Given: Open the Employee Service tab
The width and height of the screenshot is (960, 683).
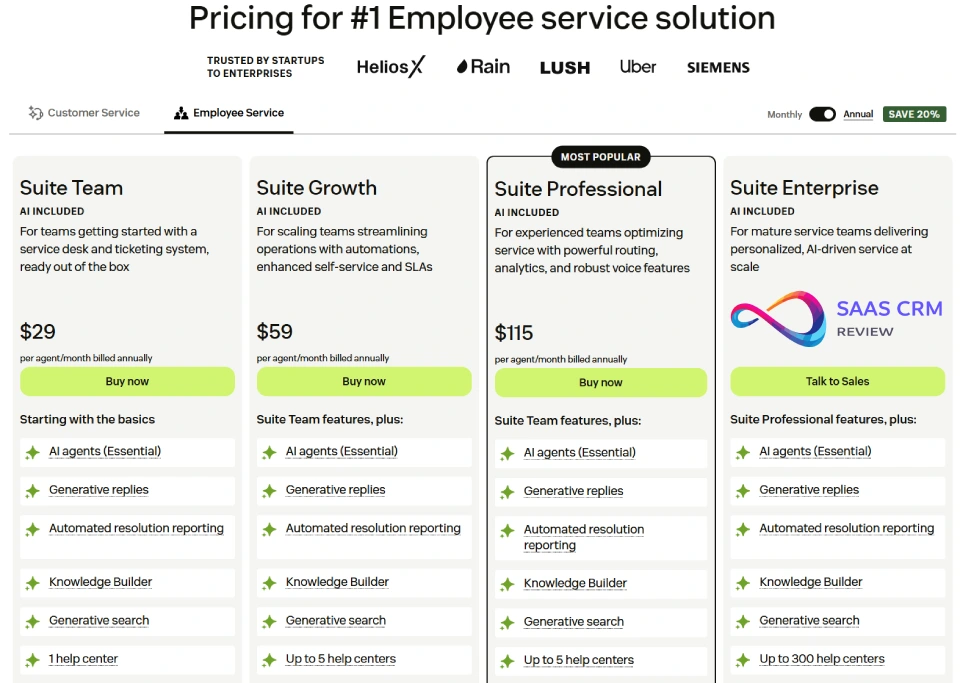Looking at the screenshot, I should [x=238, y=113].
